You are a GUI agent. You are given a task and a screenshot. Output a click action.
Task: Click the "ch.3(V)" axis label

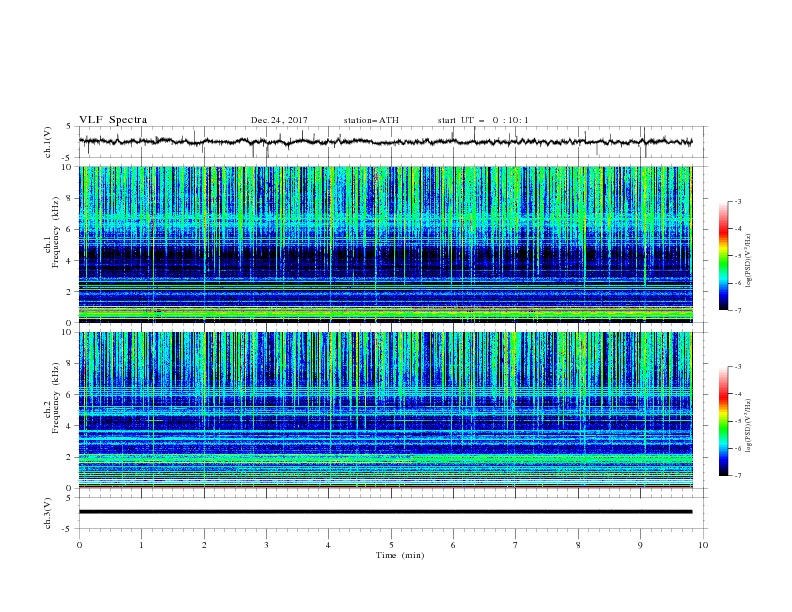(x=48, y=513)
